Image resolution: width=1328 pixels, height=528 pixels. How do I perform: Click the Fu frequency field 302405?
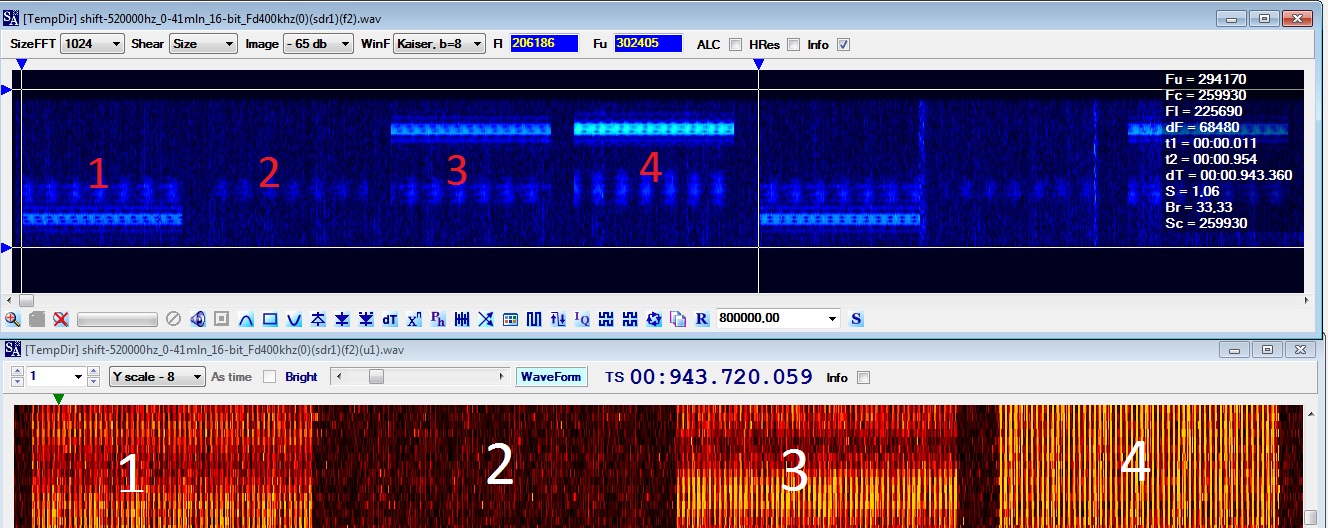(x=649, y=44)
